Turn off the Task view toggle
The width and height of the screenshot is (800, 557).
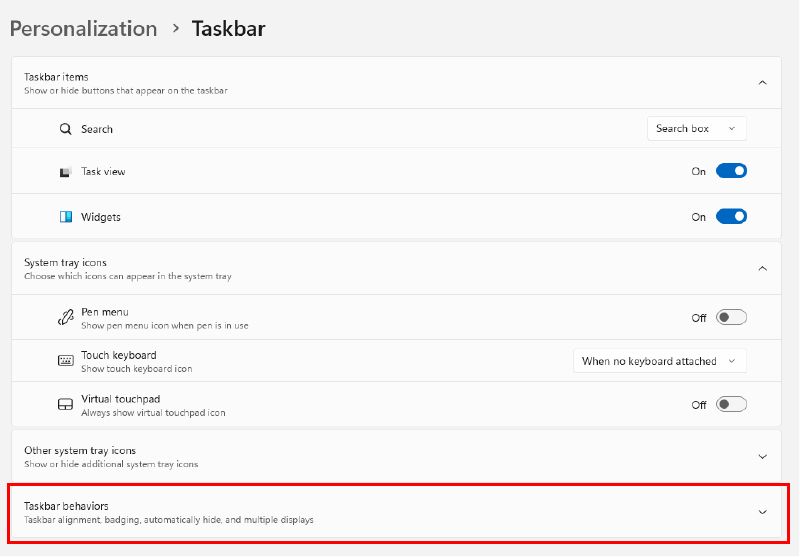coord(731,171)
